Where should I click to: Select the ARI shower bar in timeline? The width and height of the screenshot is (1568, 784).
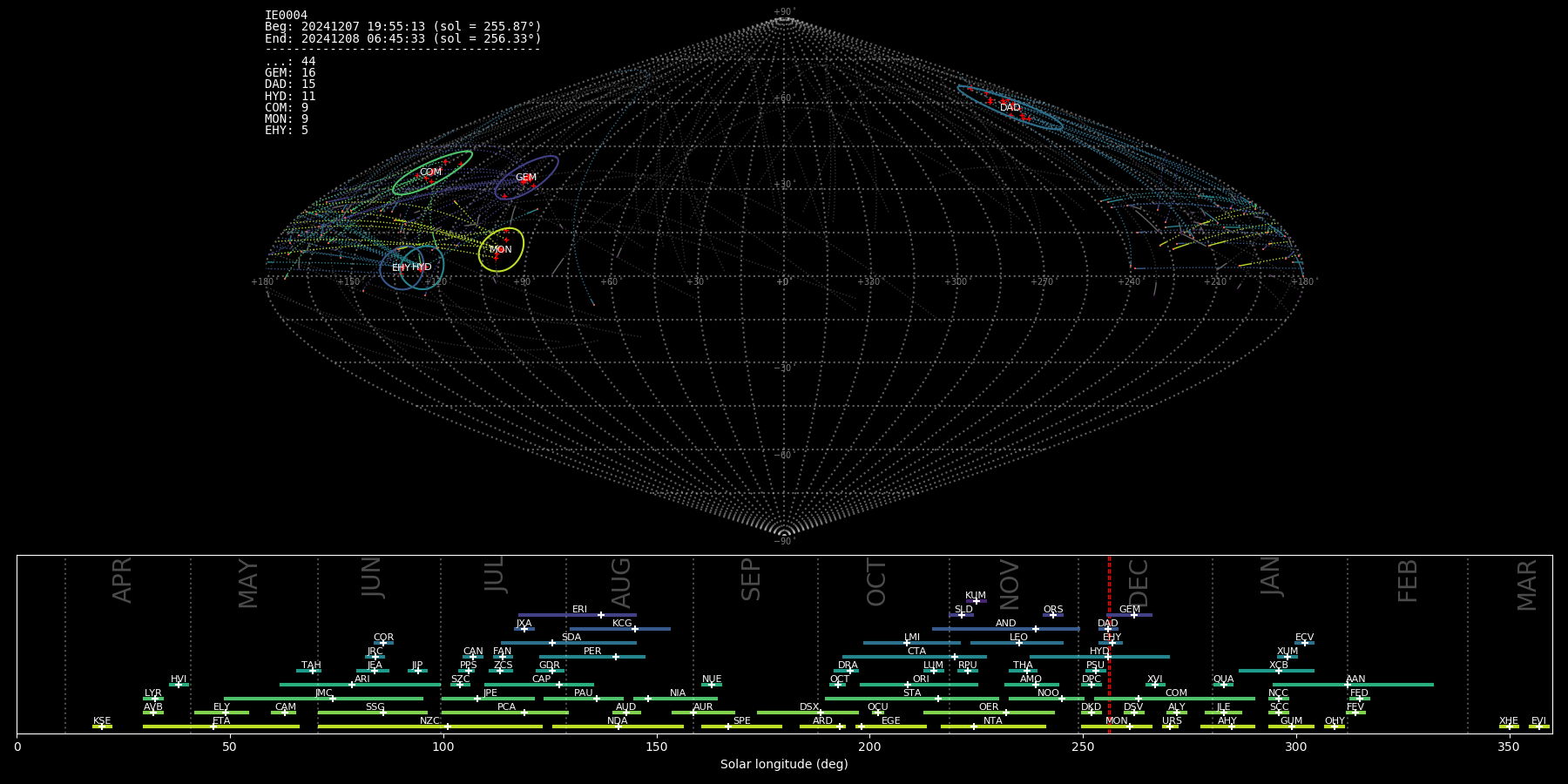click(x=361, y=685)
